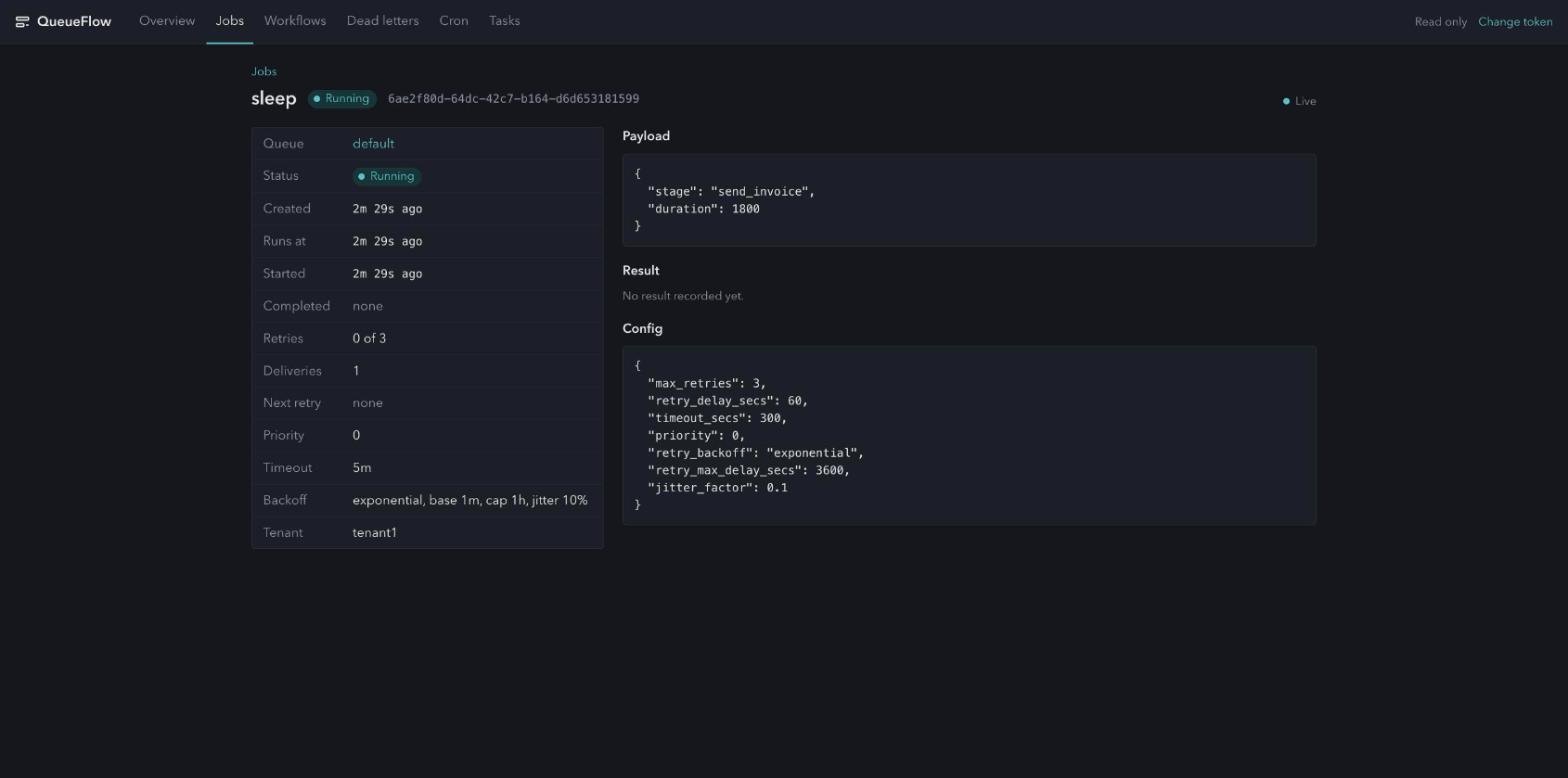The width and height of the screenshot is (1568, 778).
Task: Click the Priority value 0
Action: [356, 436]
